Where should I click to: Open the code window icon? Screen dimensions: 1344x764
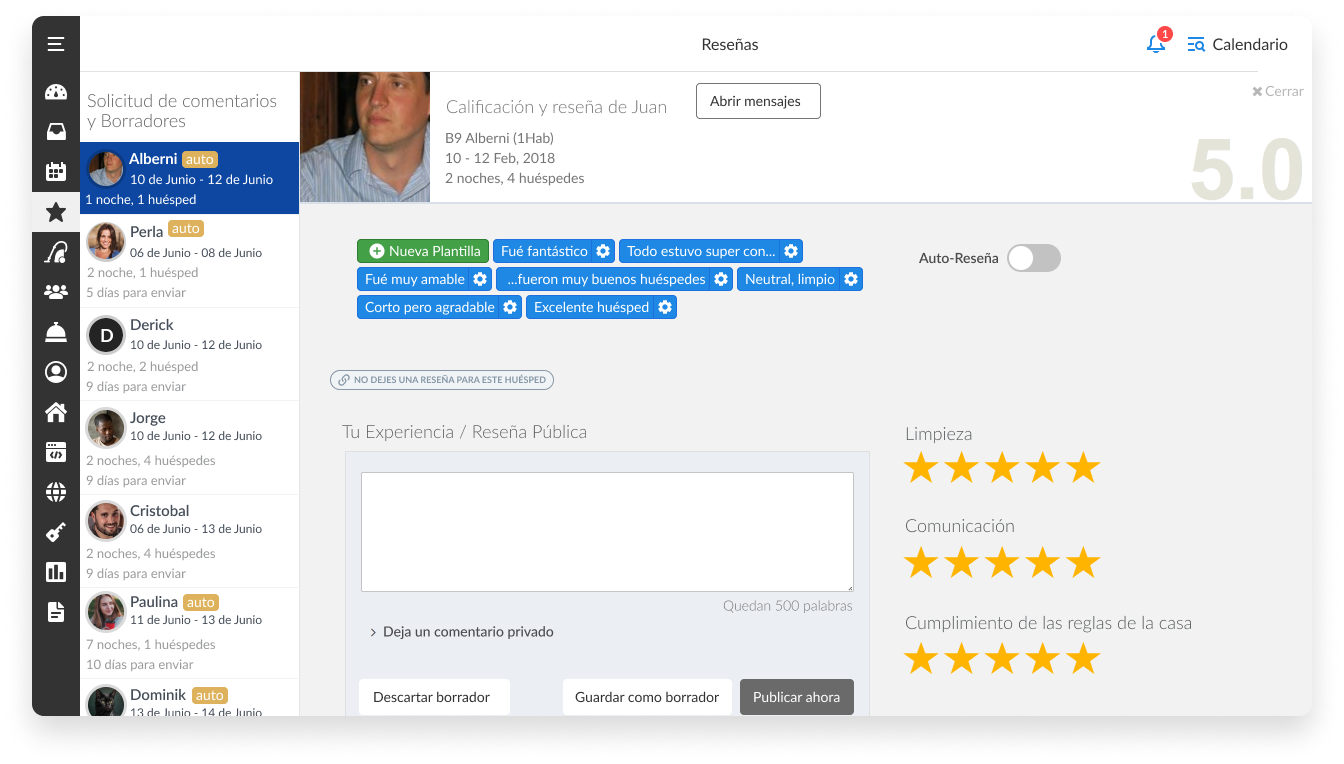56,452
